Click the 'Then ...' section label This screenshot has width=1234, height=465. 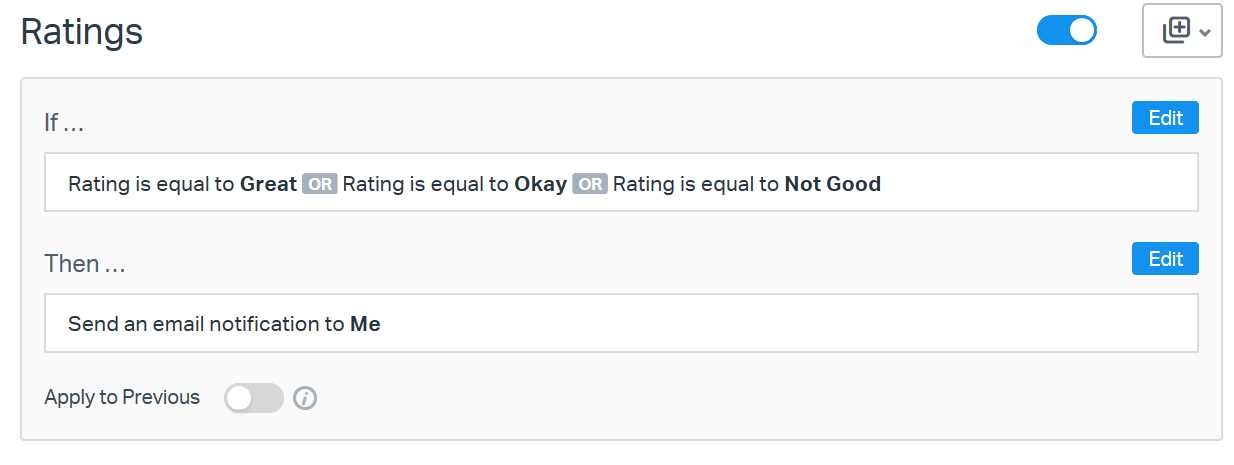click(x=85, y=264)
